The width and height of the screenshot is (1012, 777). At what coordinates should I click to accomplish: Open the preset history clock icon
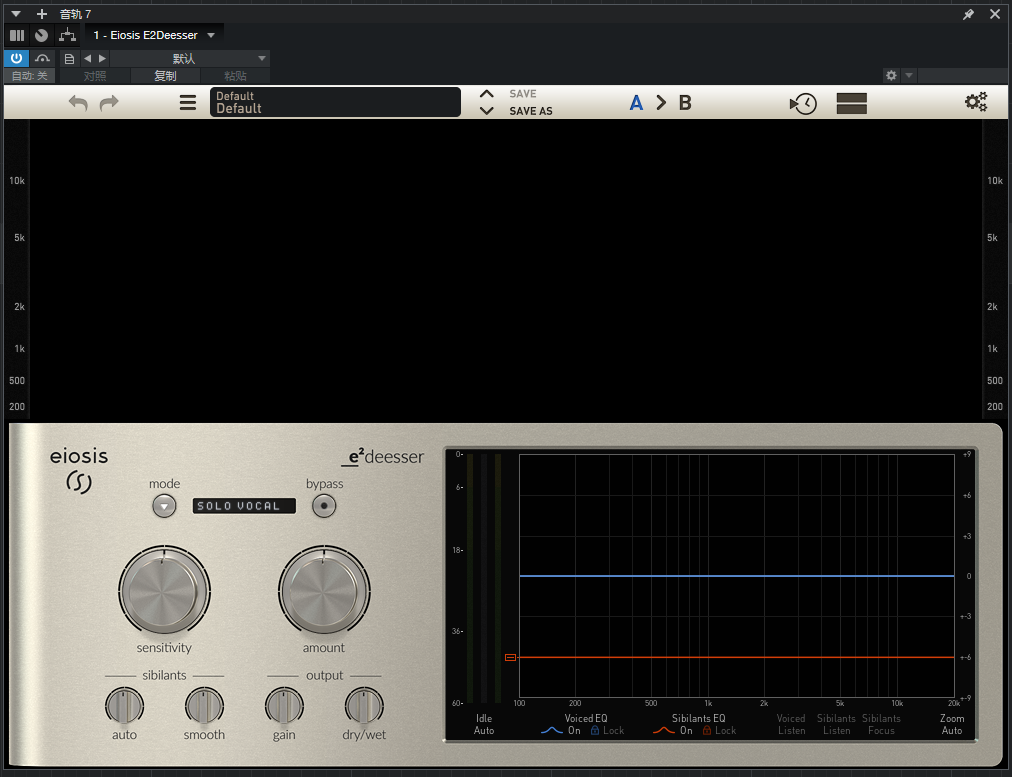[x=803, y=103]
